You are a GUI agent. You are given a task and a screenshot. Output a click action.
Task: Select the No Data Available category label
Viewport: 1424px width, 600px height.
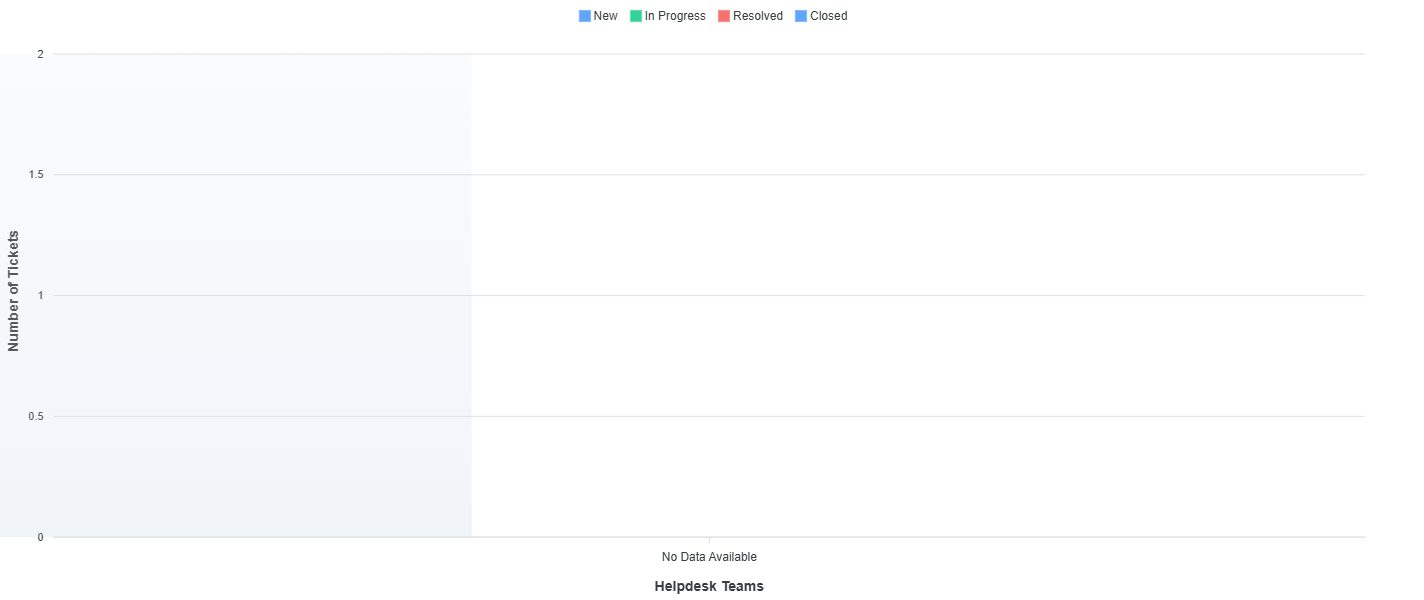coord(709,556)
